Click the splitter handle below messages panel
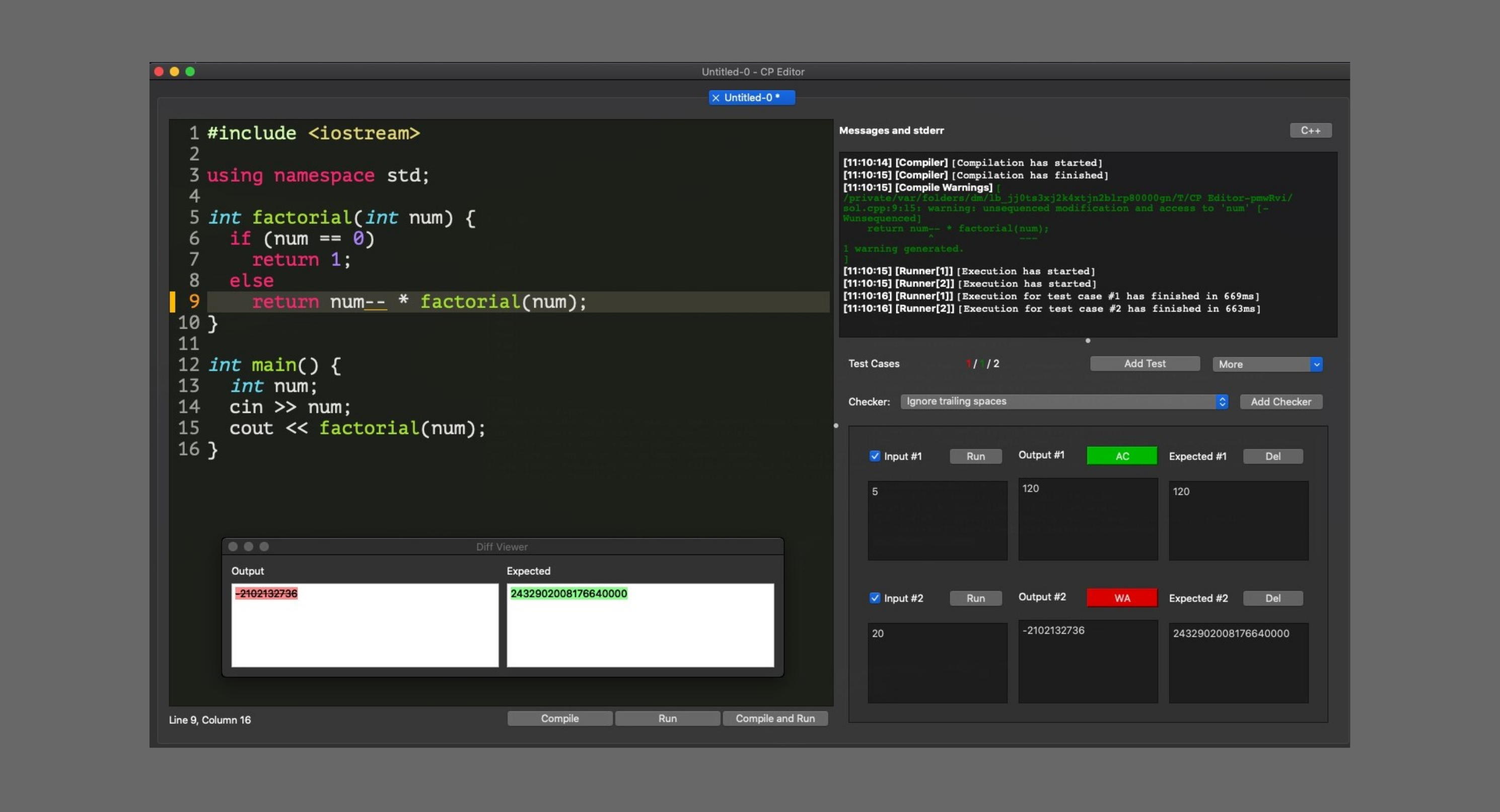The width and height of the screenshot is (1500, 812). click(1088, 340)
